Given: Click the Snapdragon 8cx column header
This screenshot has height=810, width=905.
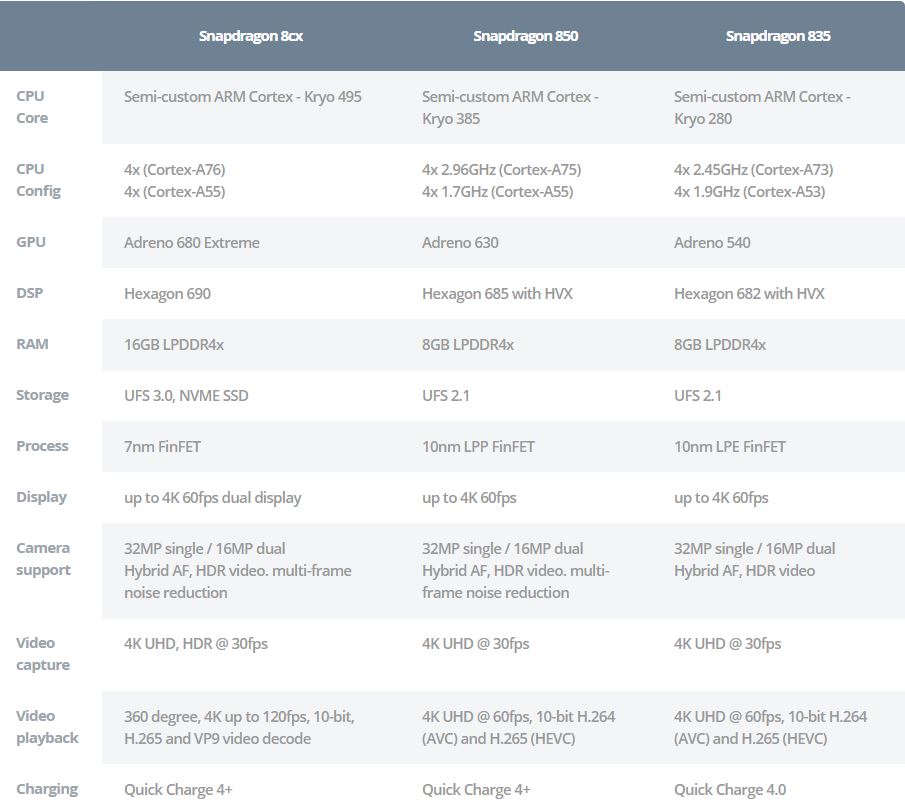Looking at the screenshot, I should [250, 36].
